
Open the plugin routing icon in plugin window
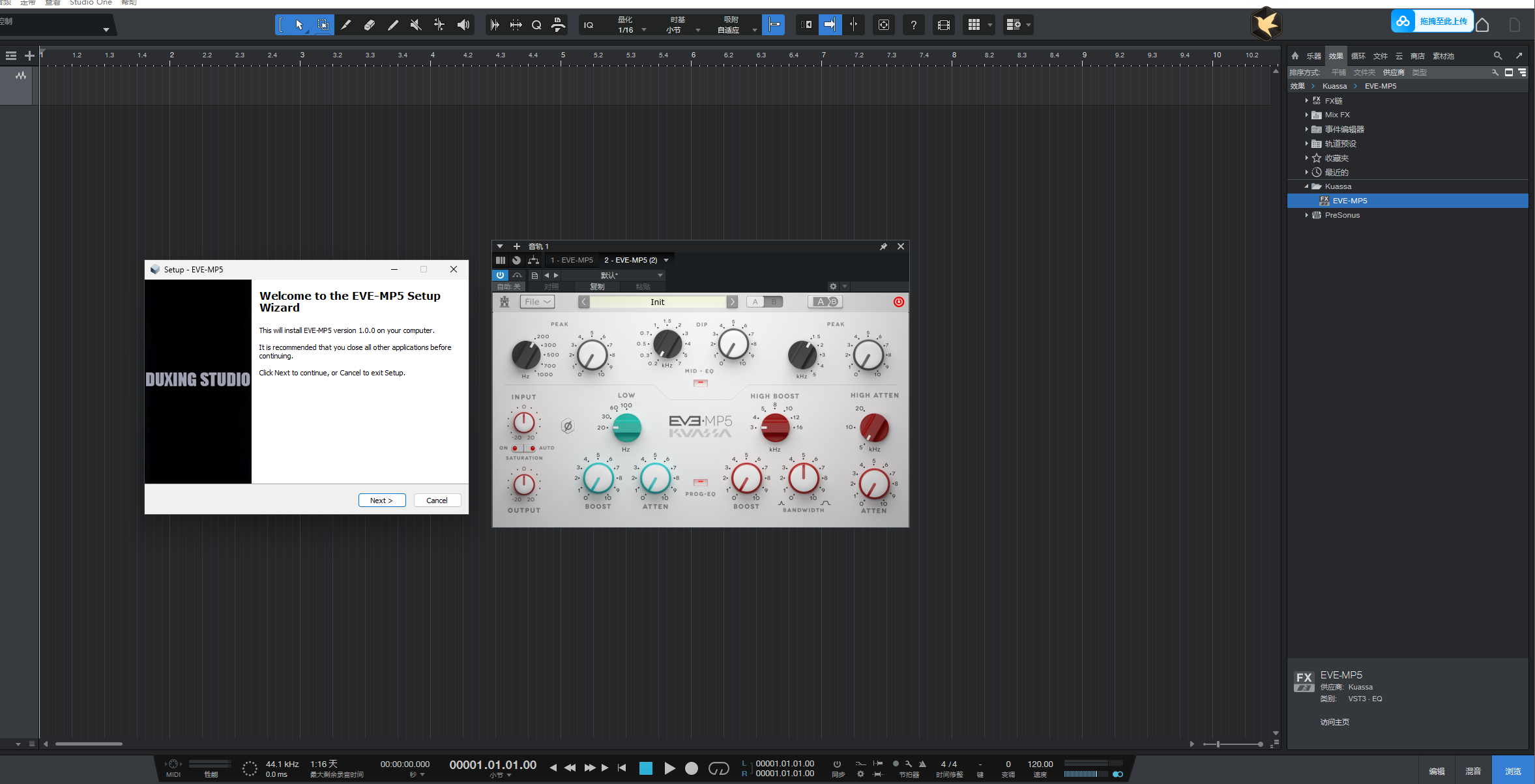pyautogui.click(x=533, y=260)
